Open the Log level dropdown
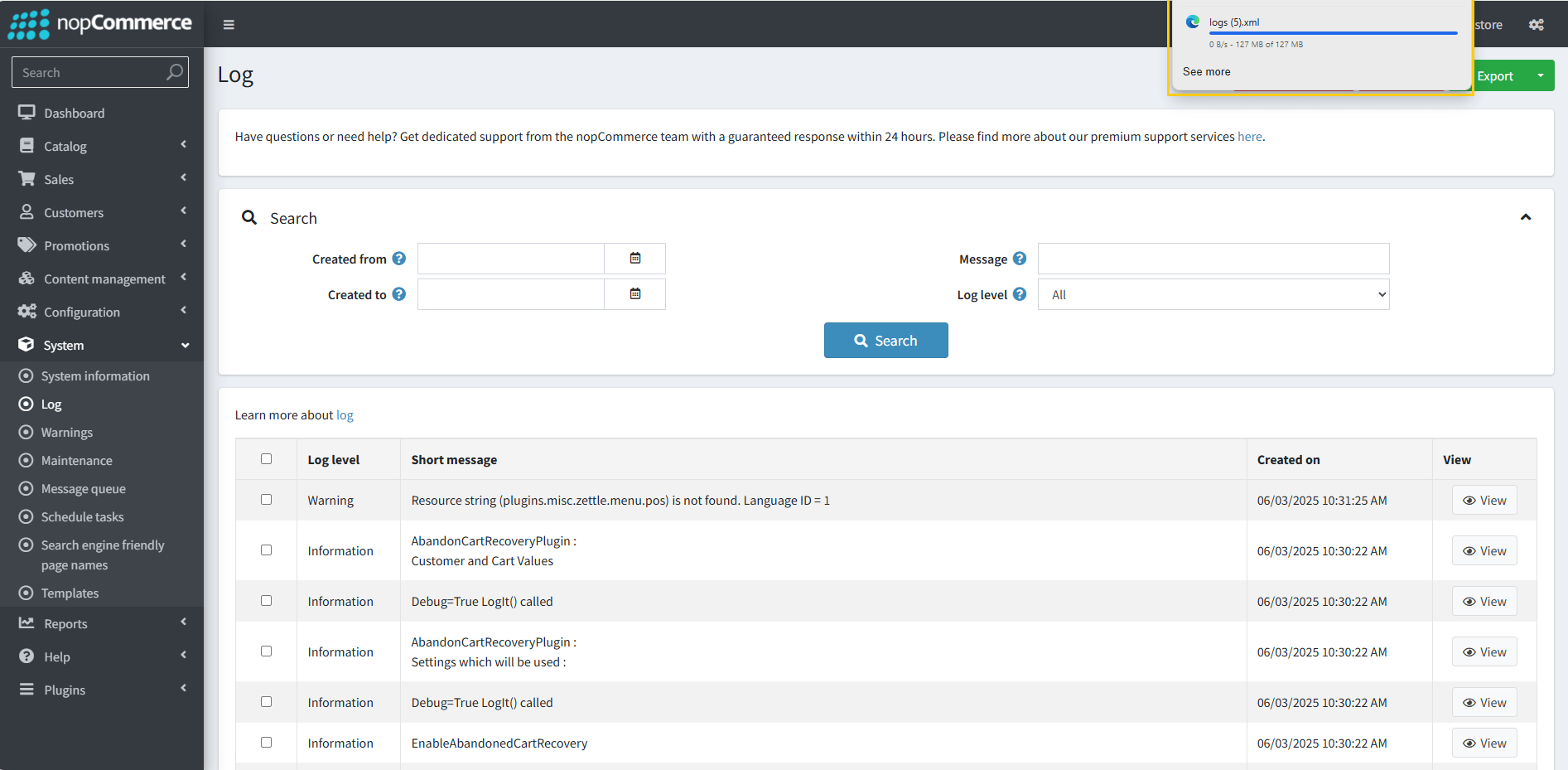1568x770 pixels. click(1213, 294)
